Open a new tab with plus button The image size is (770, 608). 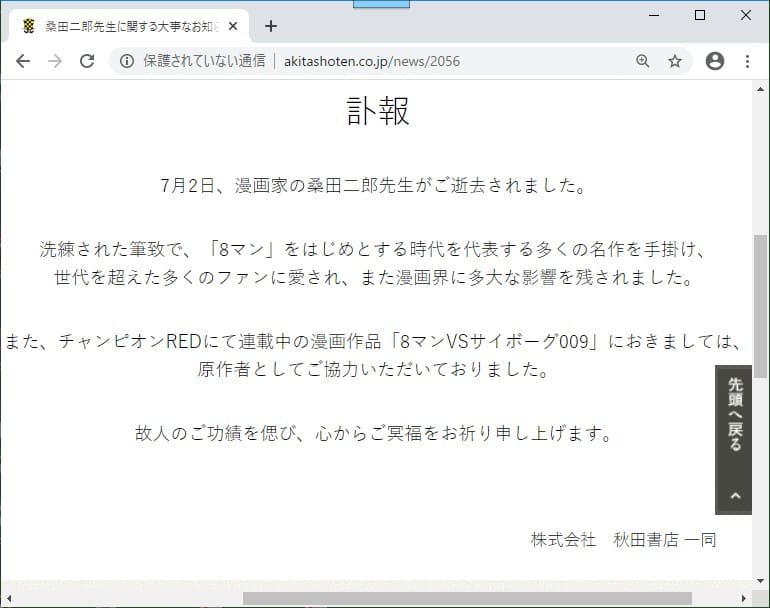pyautogui.click(x=271, y=26)
